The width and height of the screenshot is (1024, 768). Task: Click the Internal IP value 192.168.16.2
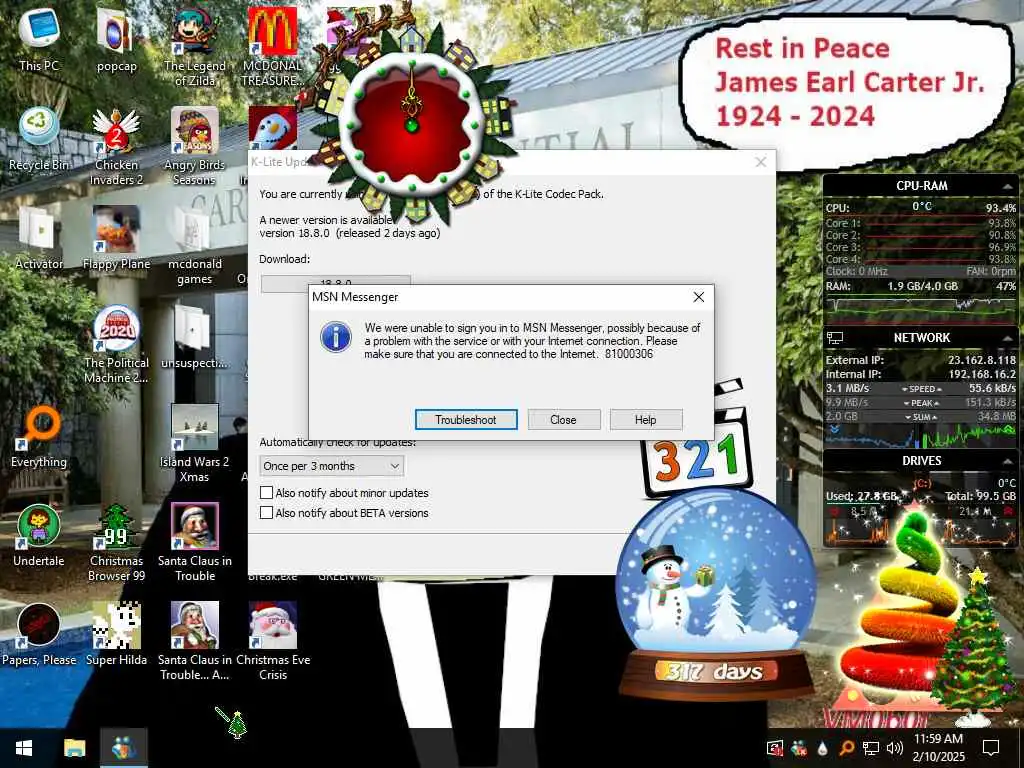pyautogui.click(x=982, y=374)
